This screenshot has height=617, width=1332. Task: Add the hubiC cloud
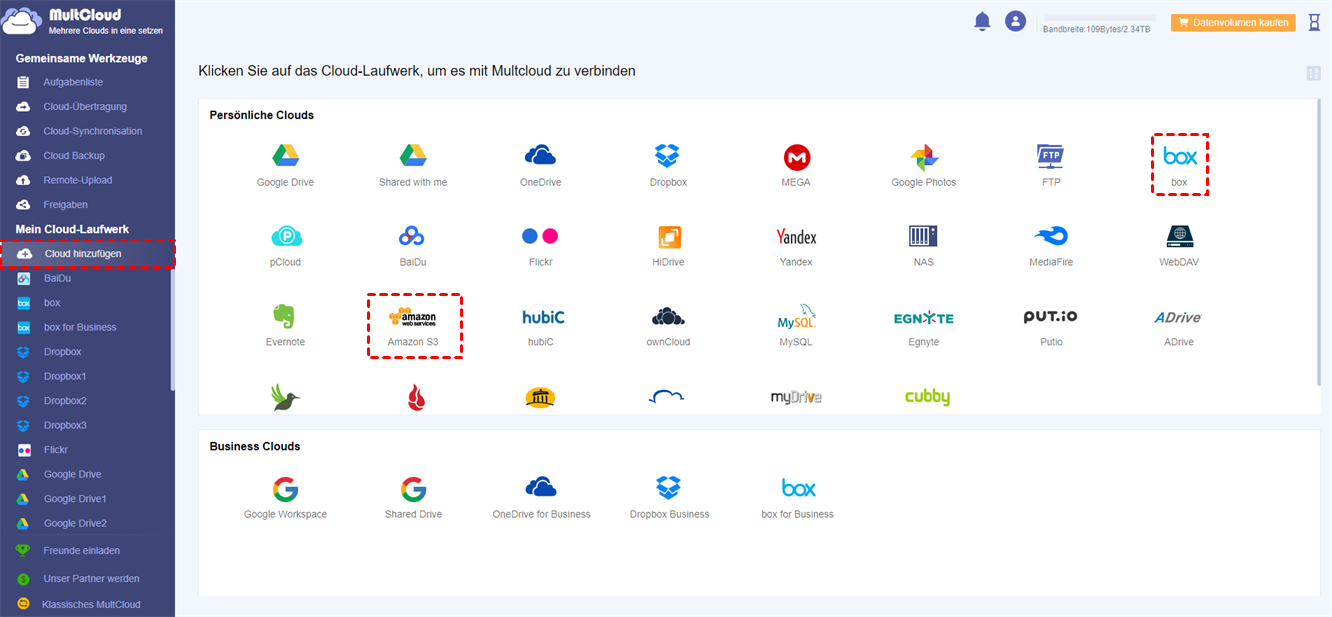pyautogui.click(x=543, y=325)
